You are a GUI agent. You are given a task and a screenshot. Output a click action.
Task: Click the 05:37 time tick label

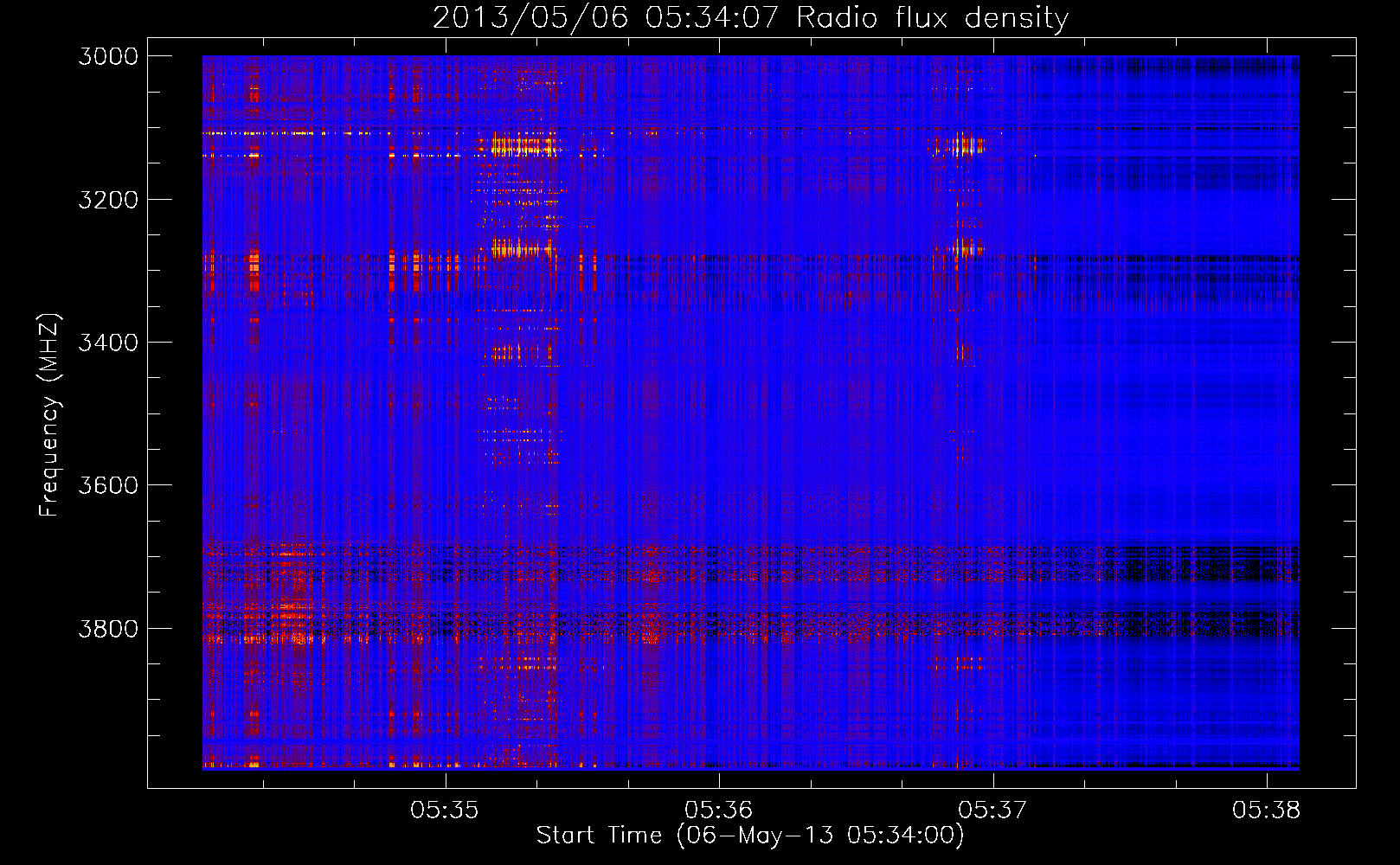[x=992, y=810]
